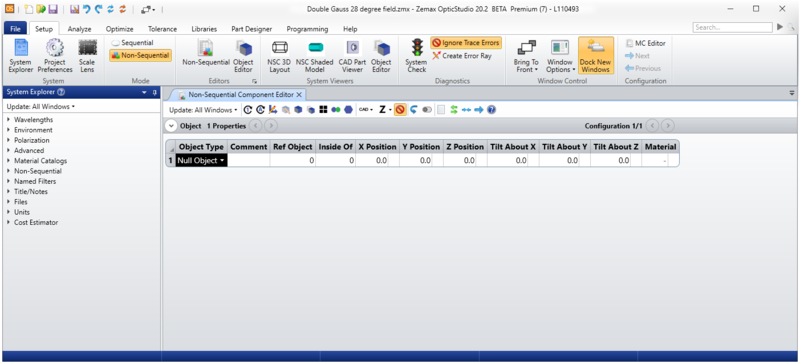Open the CAD dropdown in editor toolbar

(x=365, y=110)
